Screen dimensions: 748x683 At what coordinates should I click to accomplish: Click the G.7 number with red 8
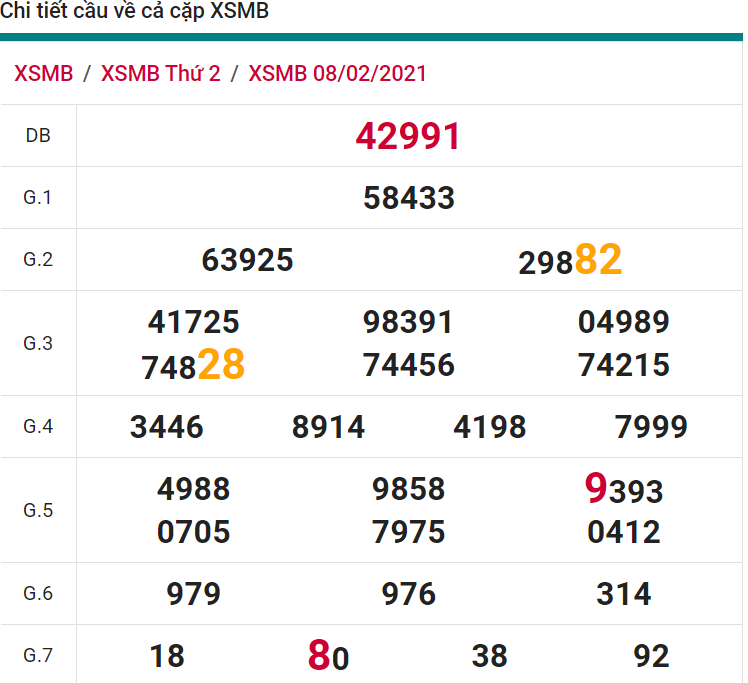(328, 657)
